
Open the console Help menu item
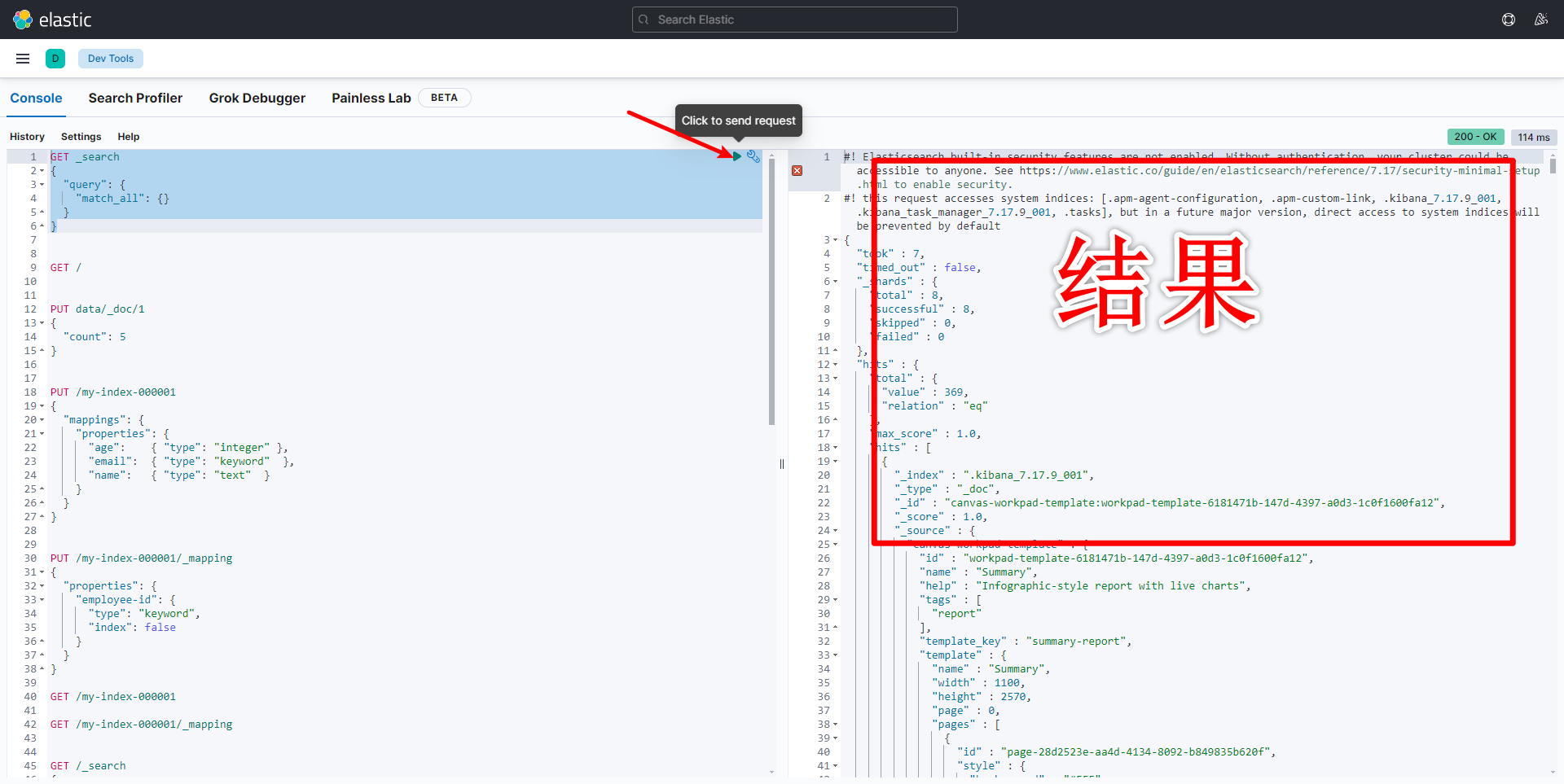click(x=129, y=137)
